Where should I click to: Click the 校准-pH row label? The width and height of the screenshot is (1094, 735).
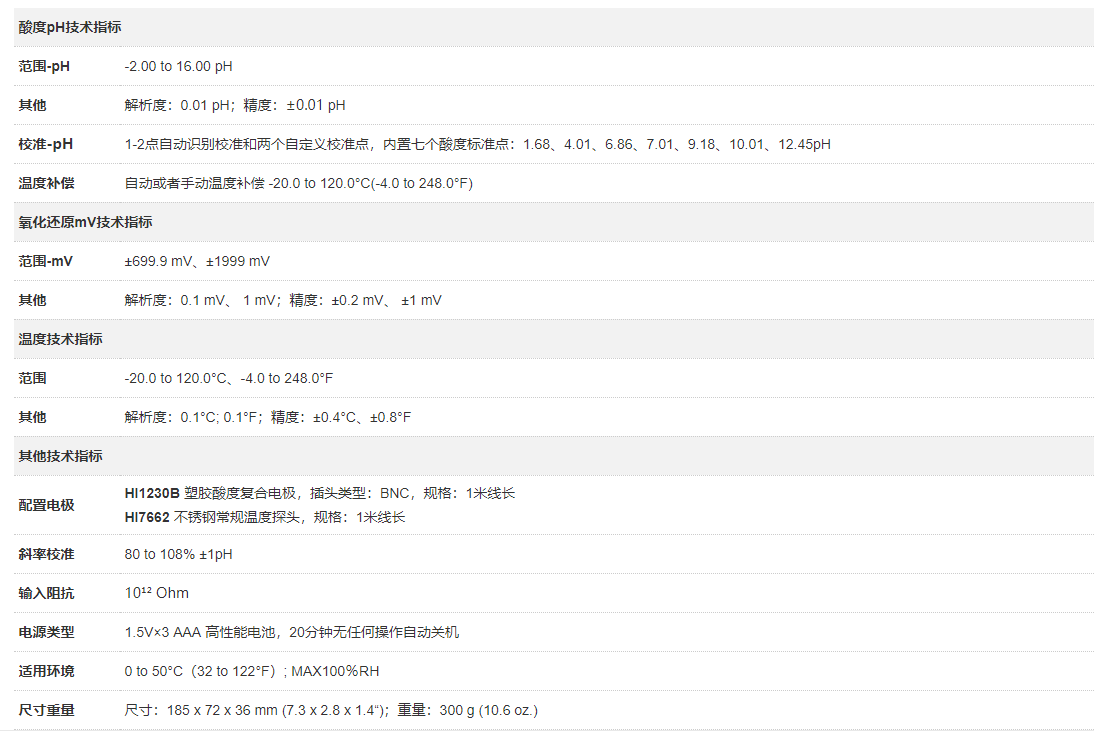pyautogui.click(x=45, y=144)
